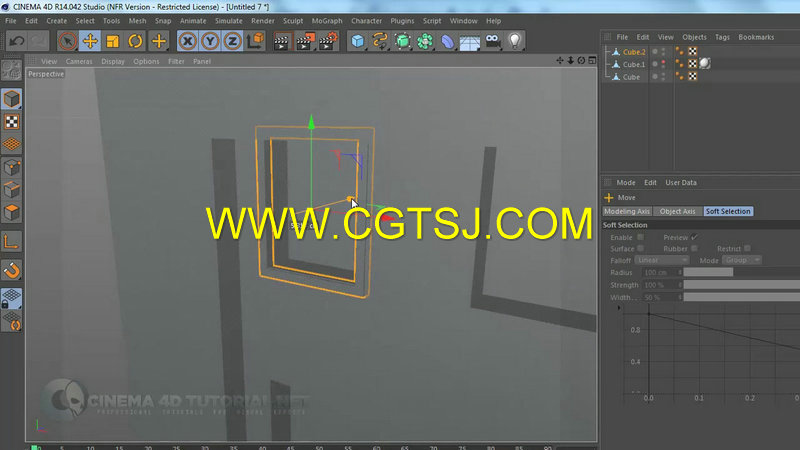Open the Sculpt menu
This screenshot has height=450, width=800.
(293, 21)
